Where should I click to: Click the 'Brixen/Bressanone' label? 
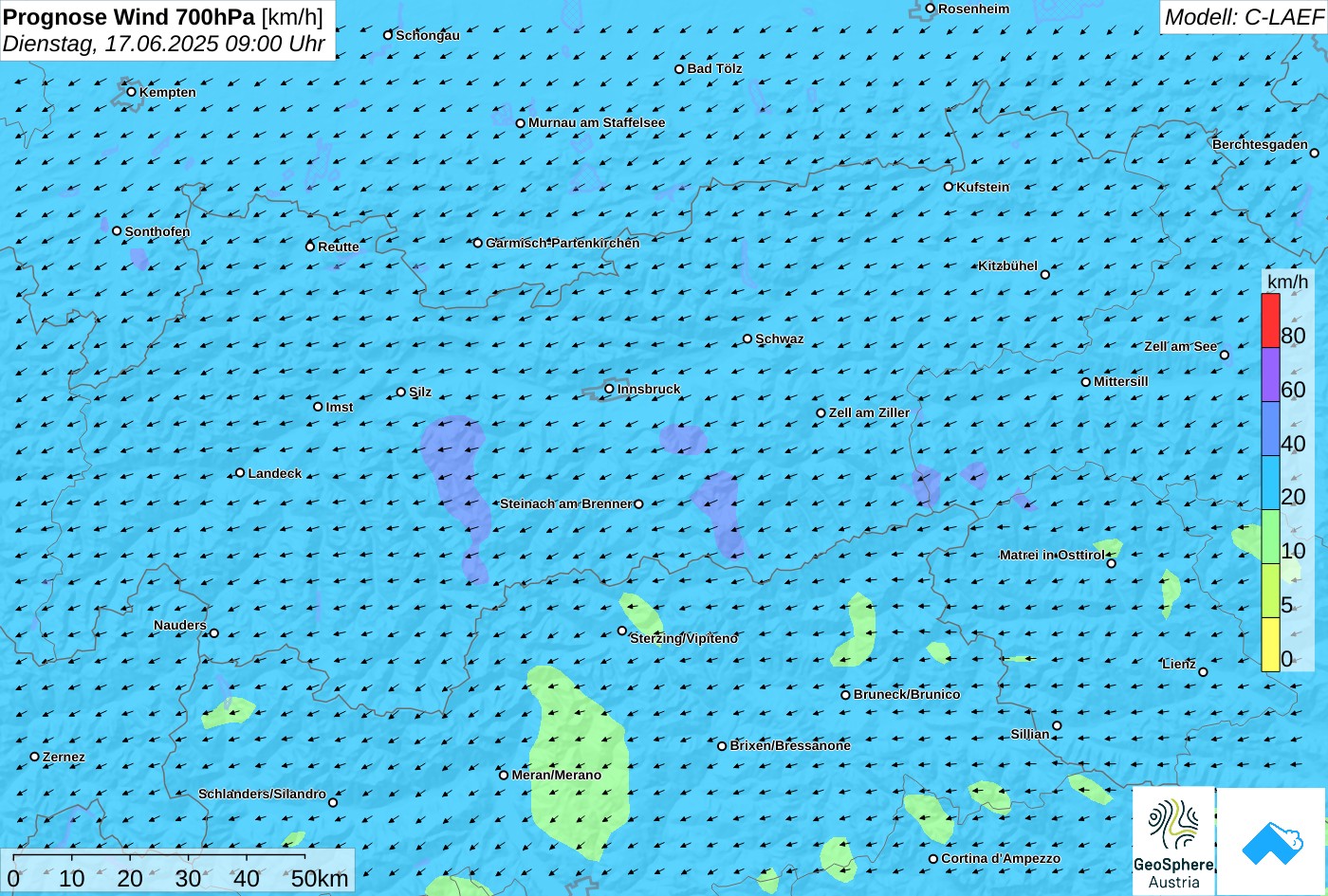[x=790, y=745]
